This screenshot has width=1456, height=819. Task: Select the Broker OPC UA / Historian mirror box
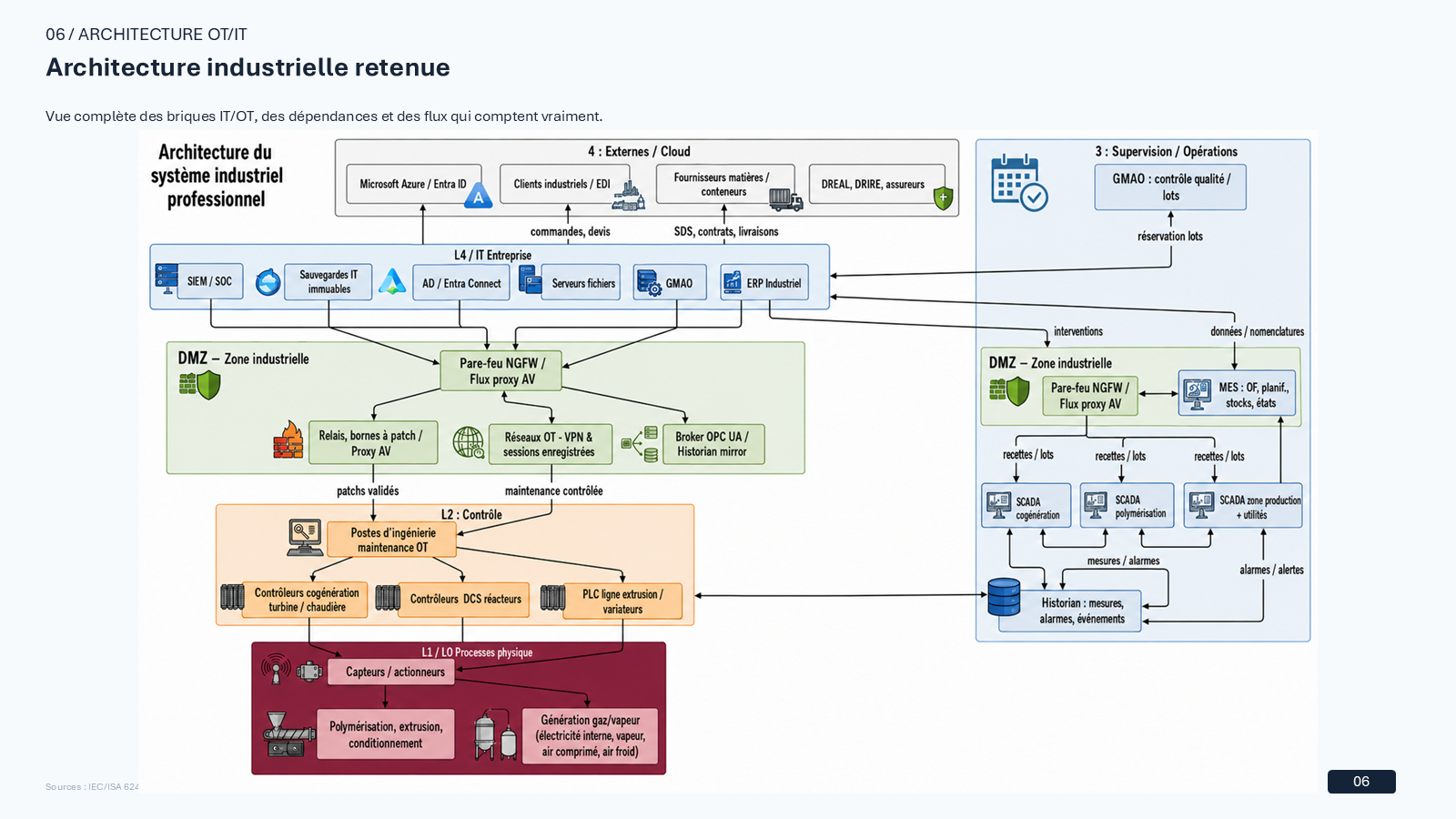tap(713, 444)
